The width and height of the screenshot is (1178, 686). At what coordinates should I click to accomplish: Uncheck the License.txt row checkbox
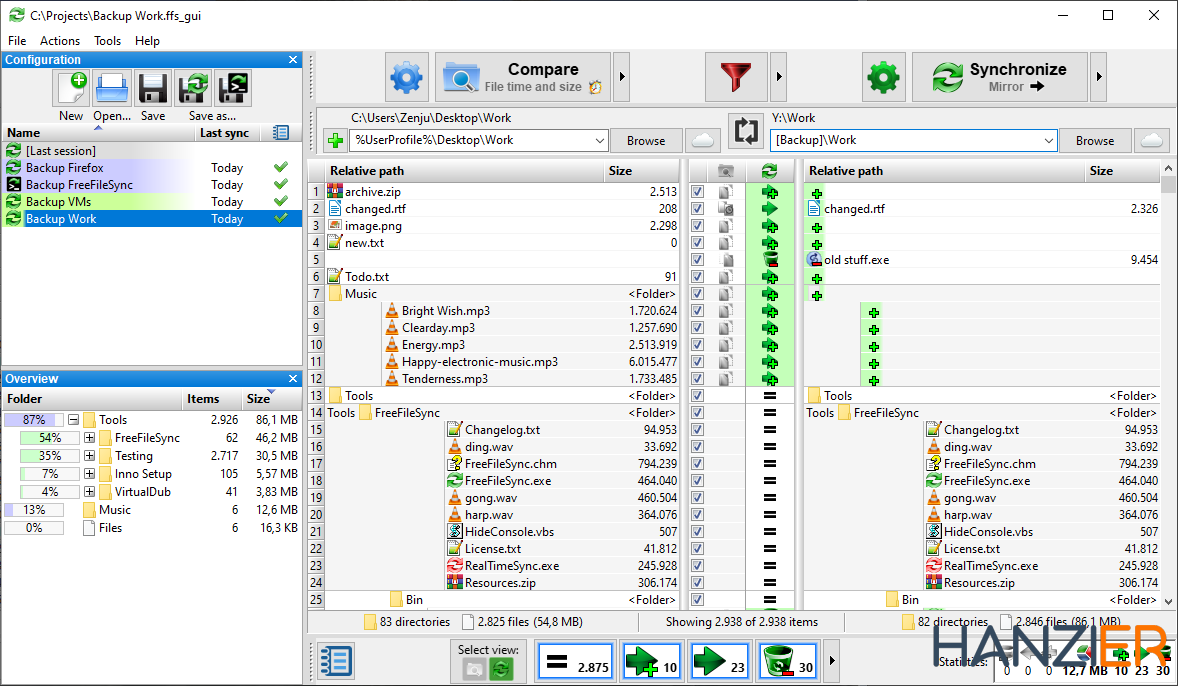(x=698, y=548)
